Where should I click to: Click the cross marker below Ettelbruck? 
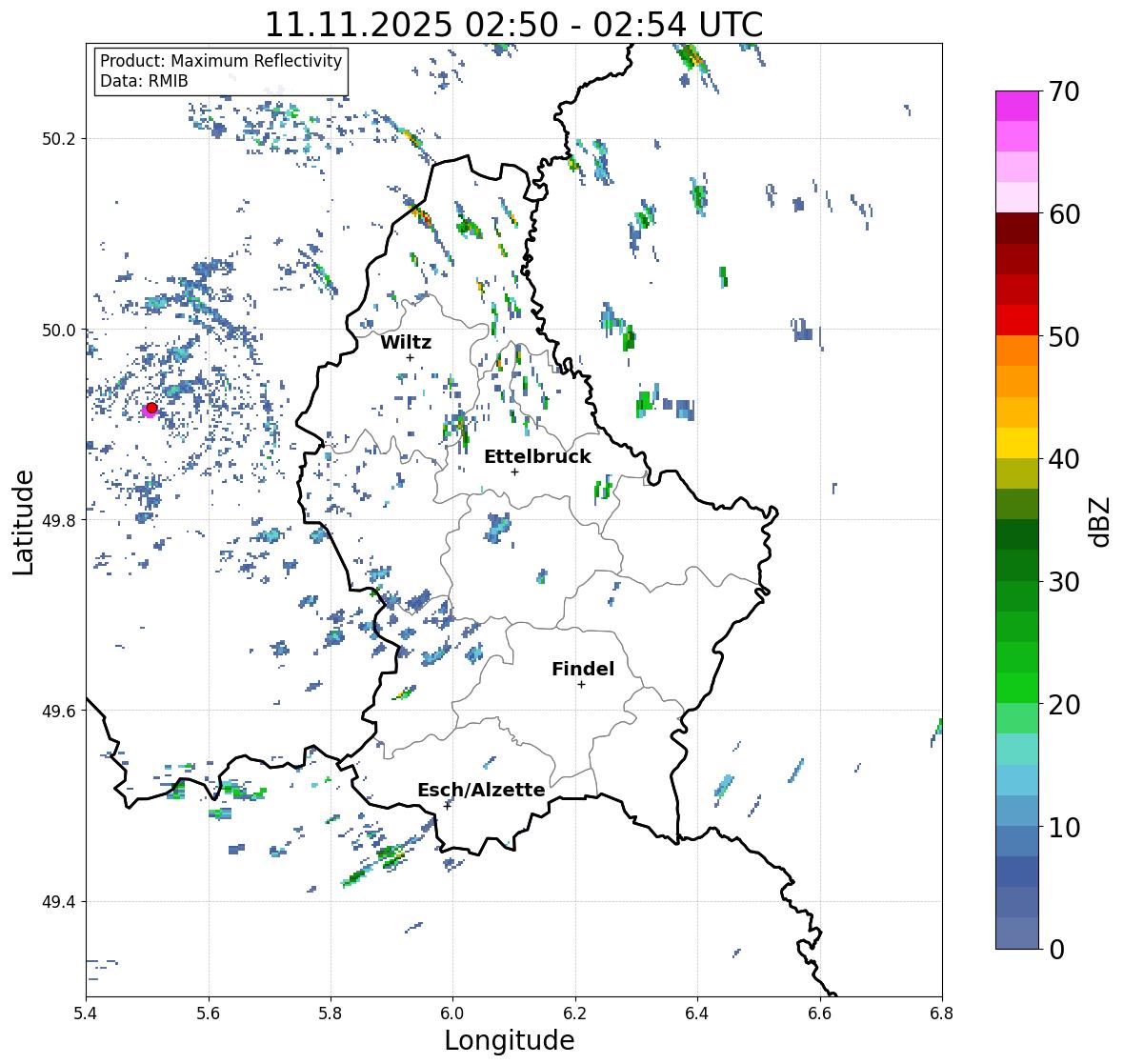pyautogui.click(x=514, y=472)
